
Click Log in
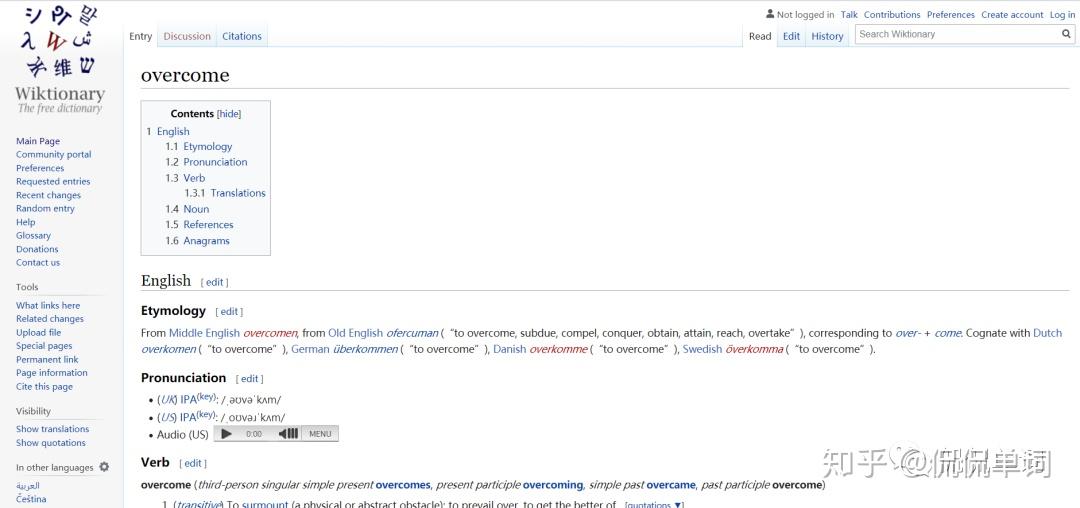click(1061, 14)
